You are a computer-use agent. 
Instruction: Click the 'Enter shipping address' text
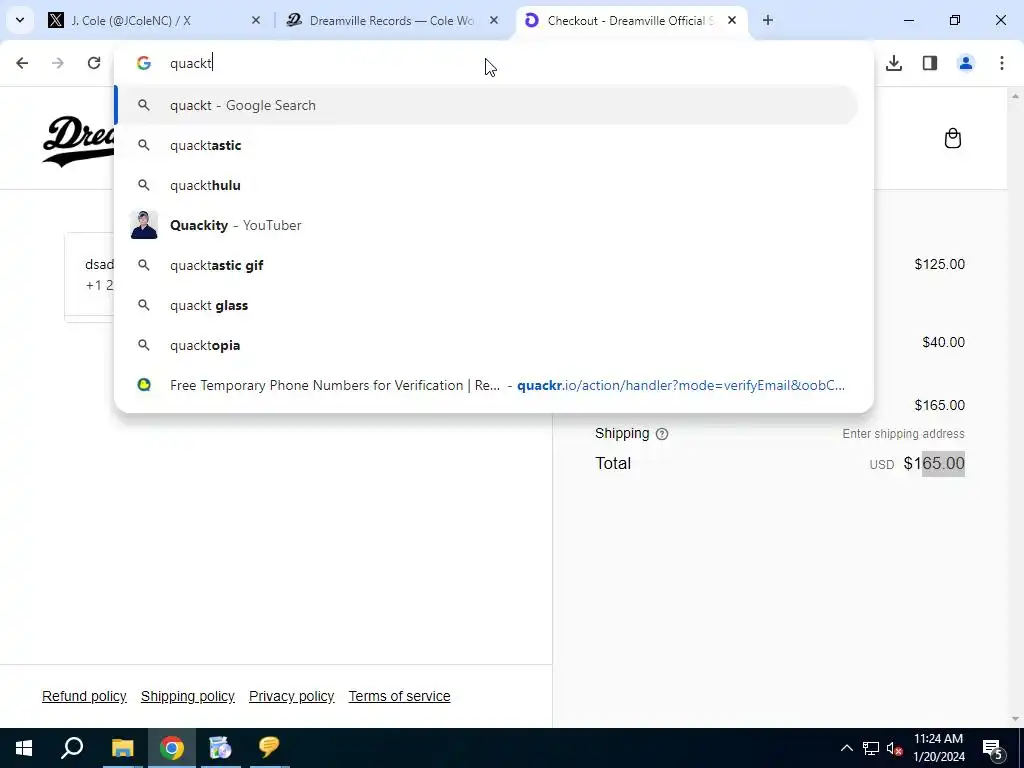tap(903, 434)
